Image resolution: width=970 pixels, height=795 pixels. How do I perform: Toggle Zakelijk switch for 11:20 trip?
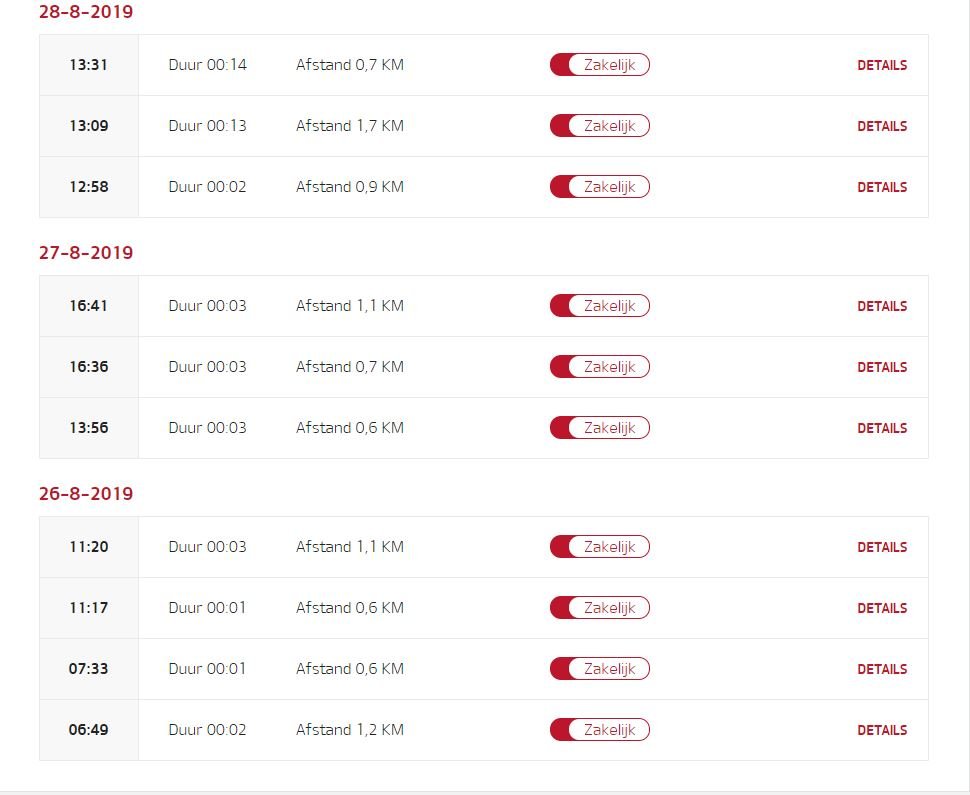599,547
